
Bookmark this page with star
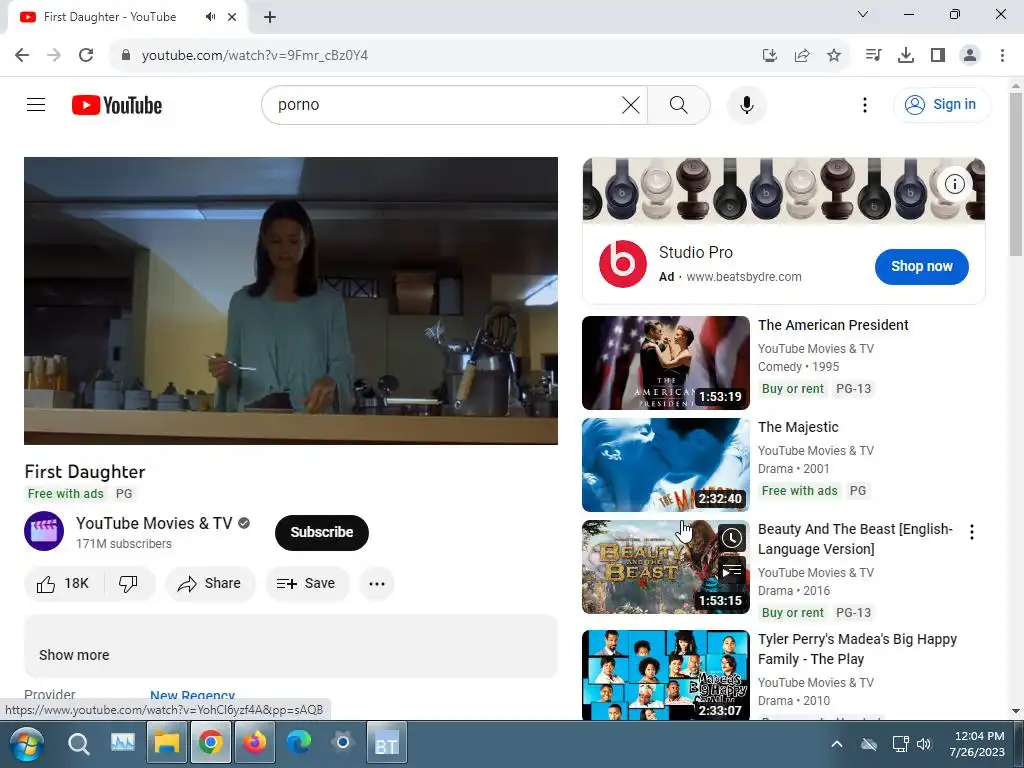point(834,56)
